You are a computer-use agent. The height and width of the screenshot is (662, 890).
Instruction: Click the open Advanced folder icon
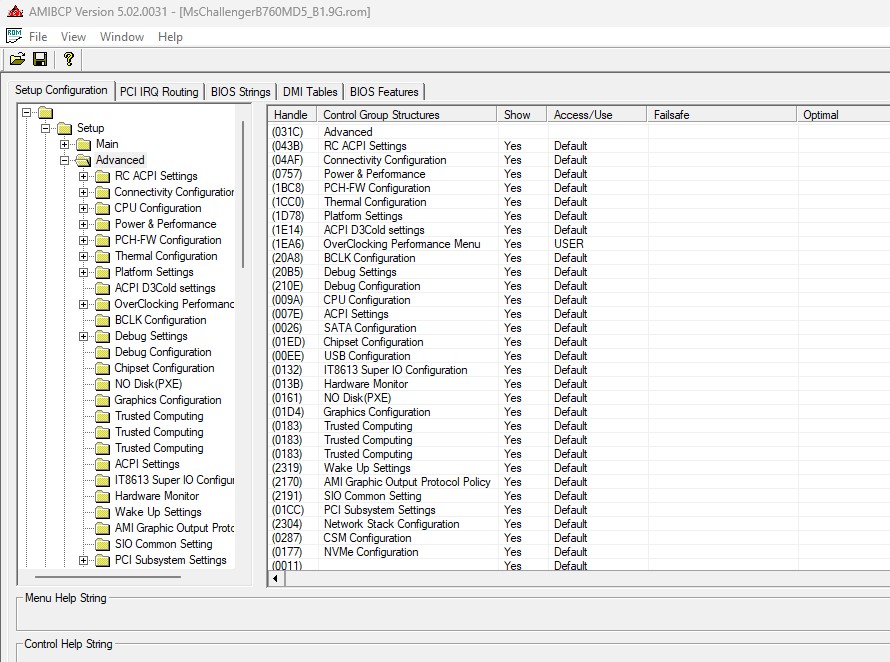(83, 160)
